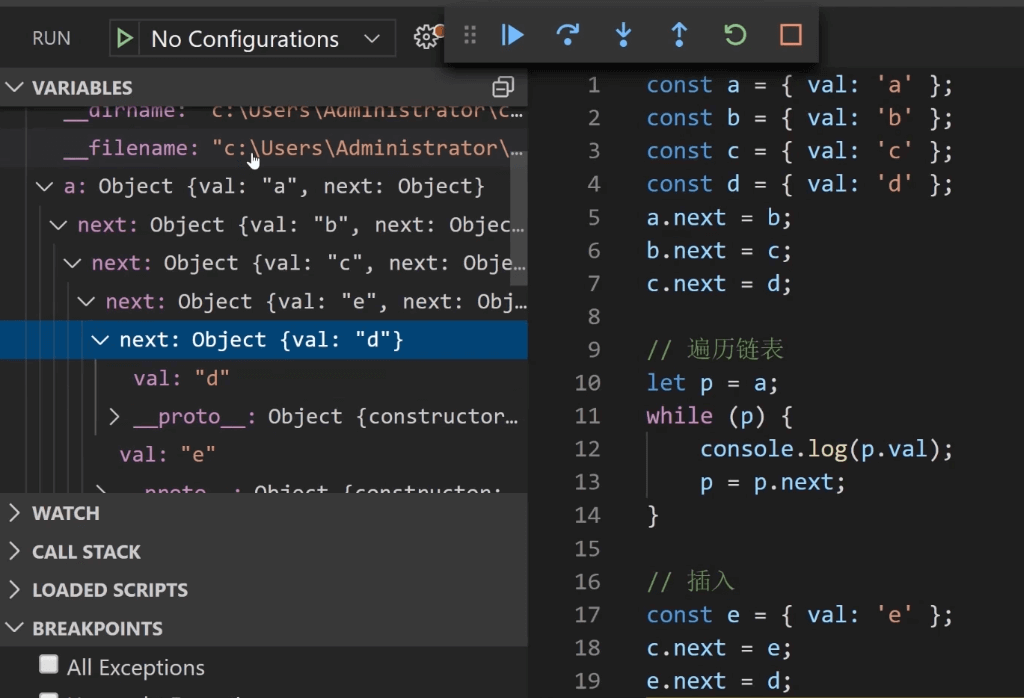
Task: Click line number 18 in the gutter
Action: (x=587, y=648)
